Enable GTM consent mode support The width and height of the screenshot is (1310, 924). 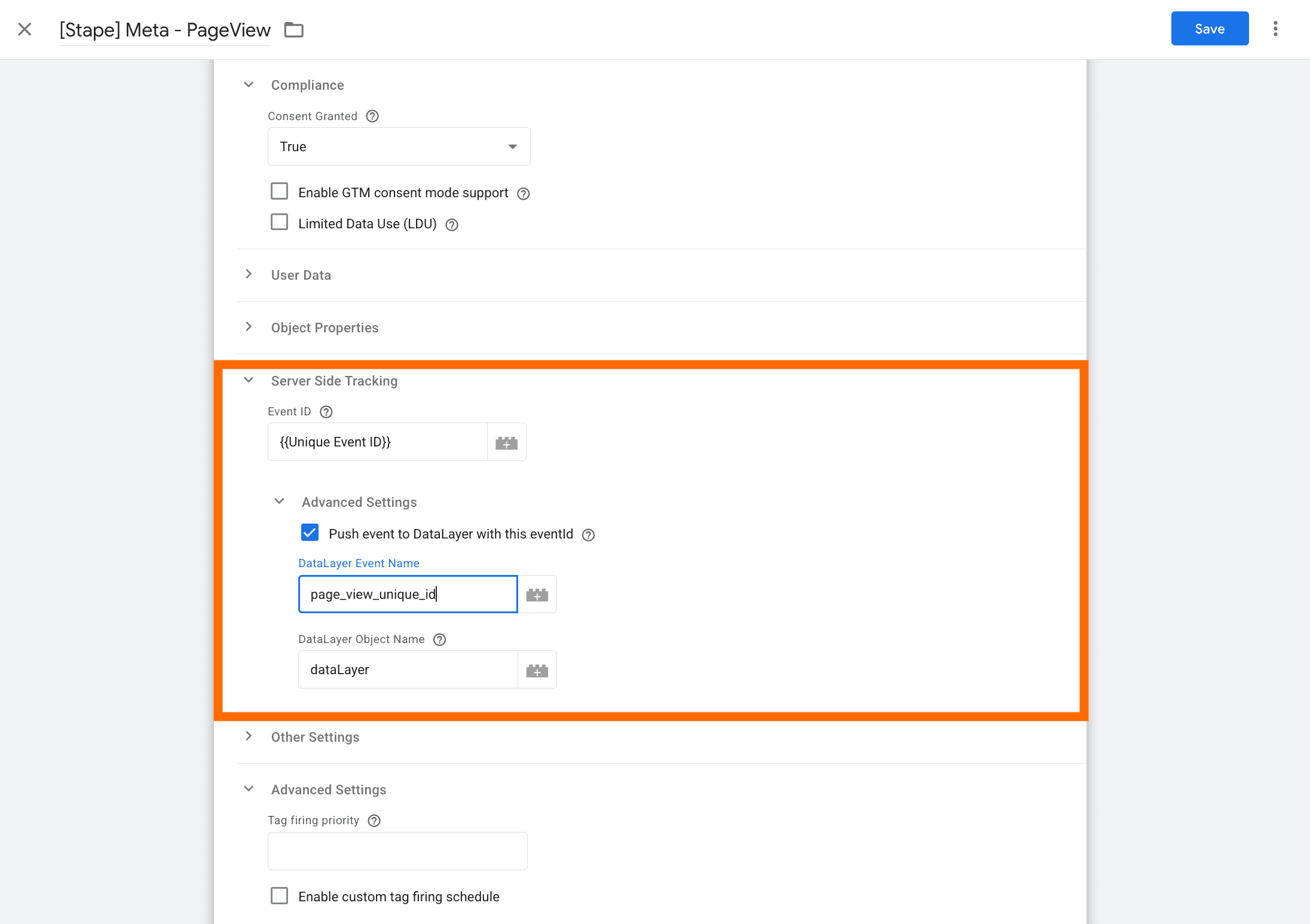pos(279,191)
